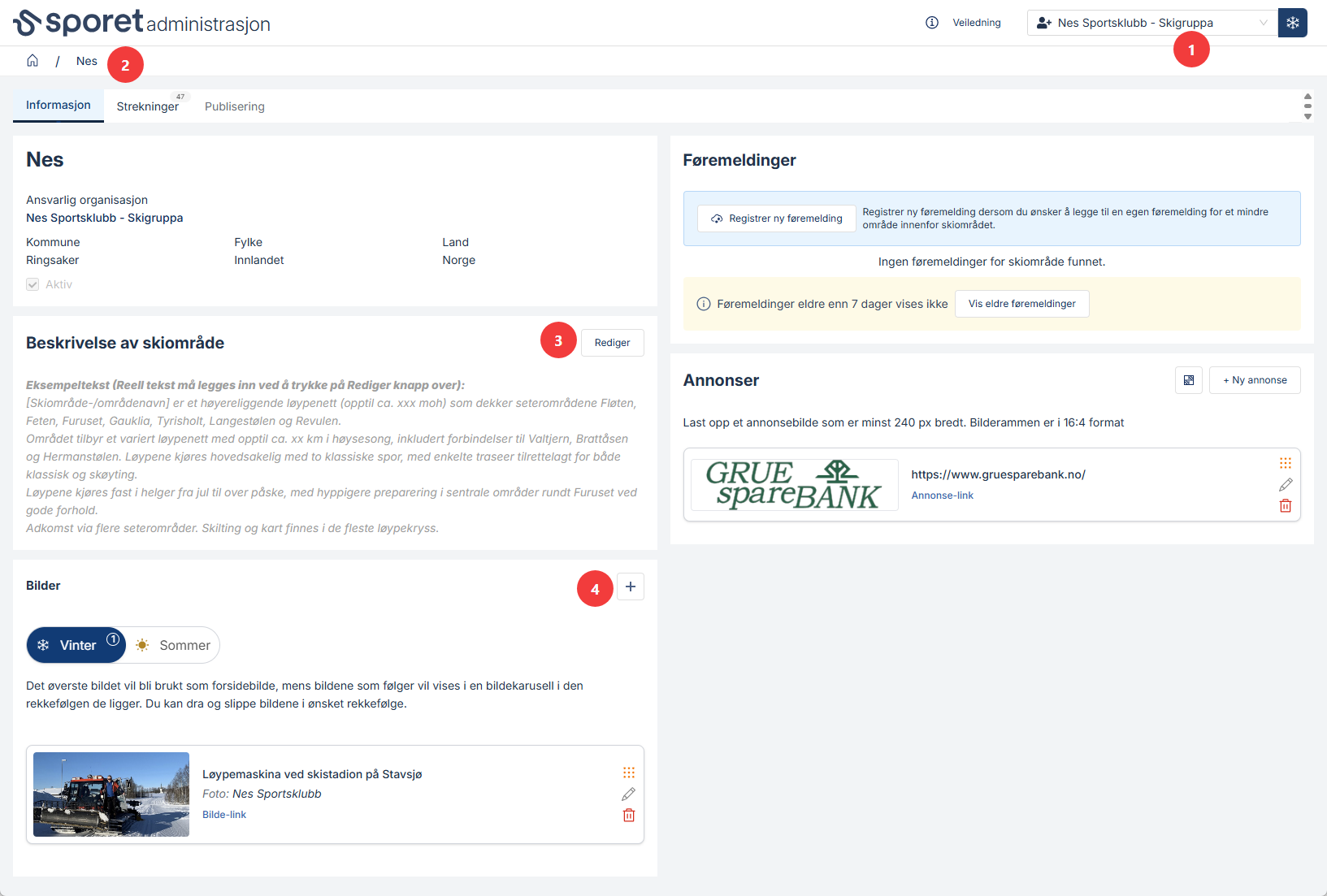This screenshot has width=1327, height=896.
Task: Delete the Grue Sparebank ad
Action: (1286, 505)
